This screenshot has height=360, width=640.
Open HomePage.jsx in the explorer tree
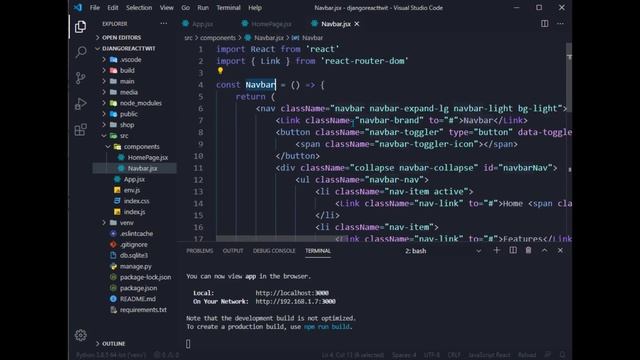click(147, 158)
